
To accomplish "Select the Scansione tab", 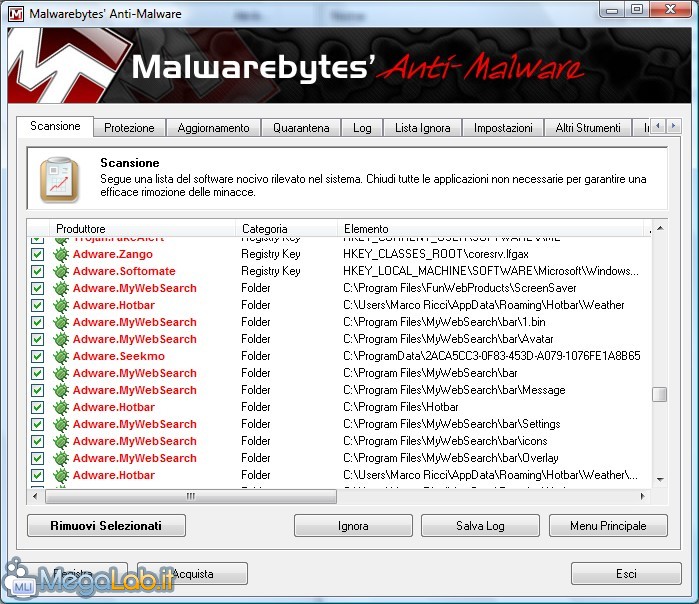I will (x=55, y=126).
